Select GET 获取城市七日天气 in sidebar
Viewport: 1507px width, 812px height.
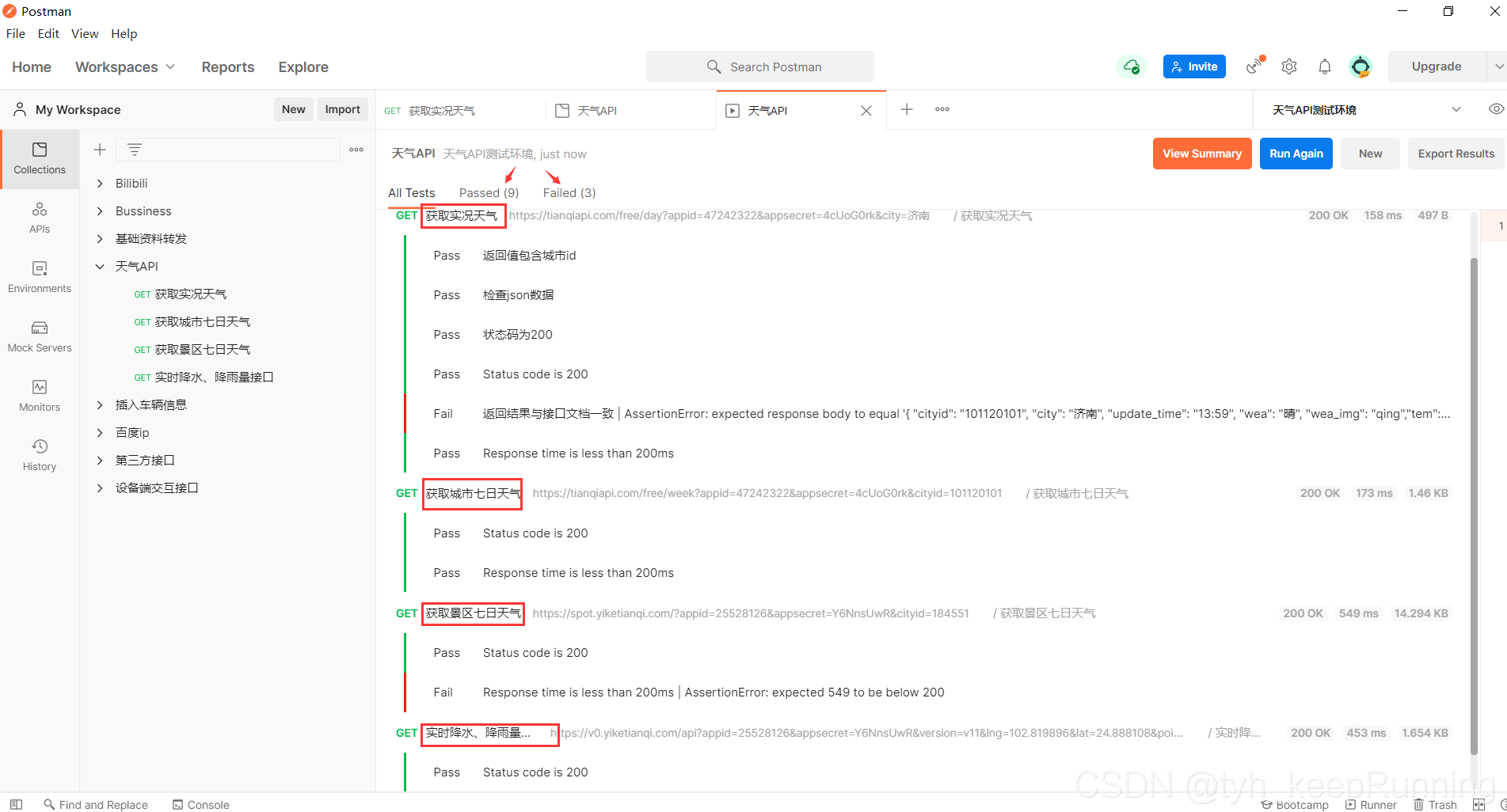(192, 321)
